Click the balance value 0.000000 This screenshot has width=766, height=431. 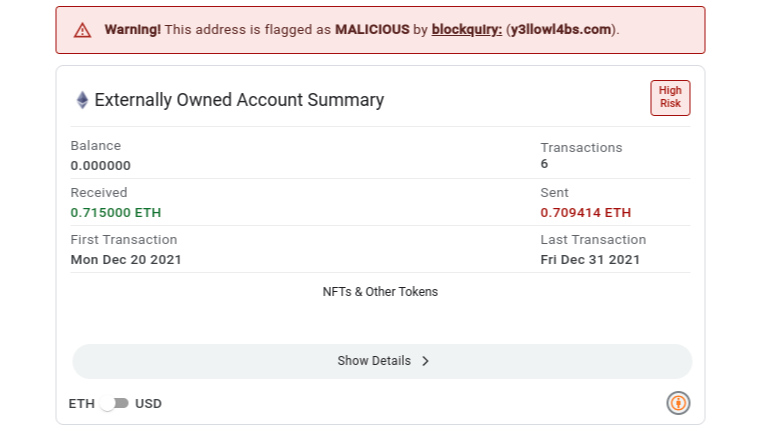101,166
